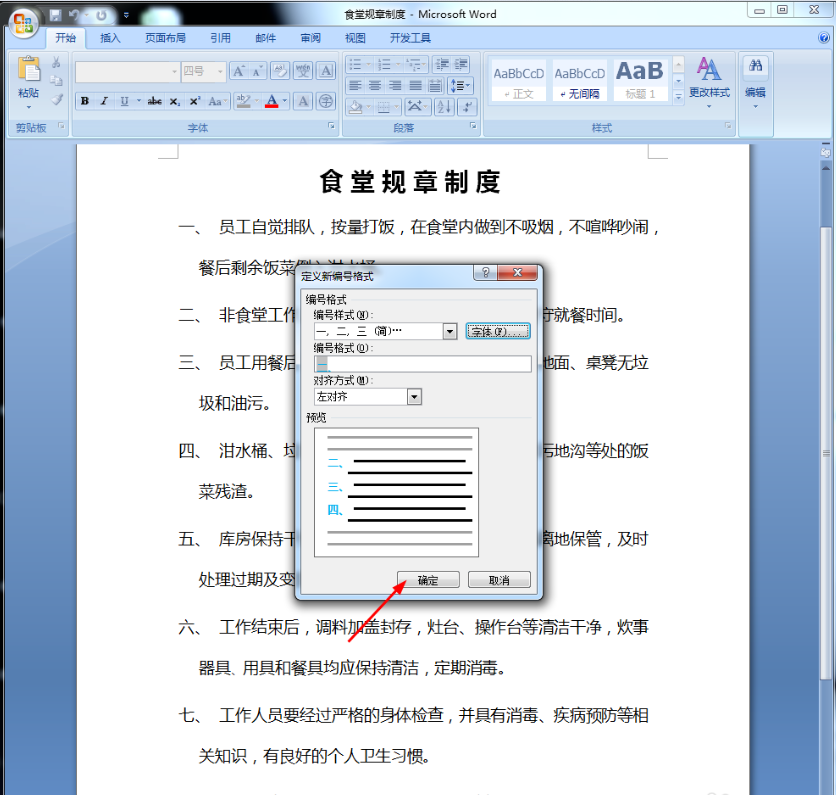Click the 编号格式 input field
This screenshot has width=836, height=795.
tap(422, 364)
